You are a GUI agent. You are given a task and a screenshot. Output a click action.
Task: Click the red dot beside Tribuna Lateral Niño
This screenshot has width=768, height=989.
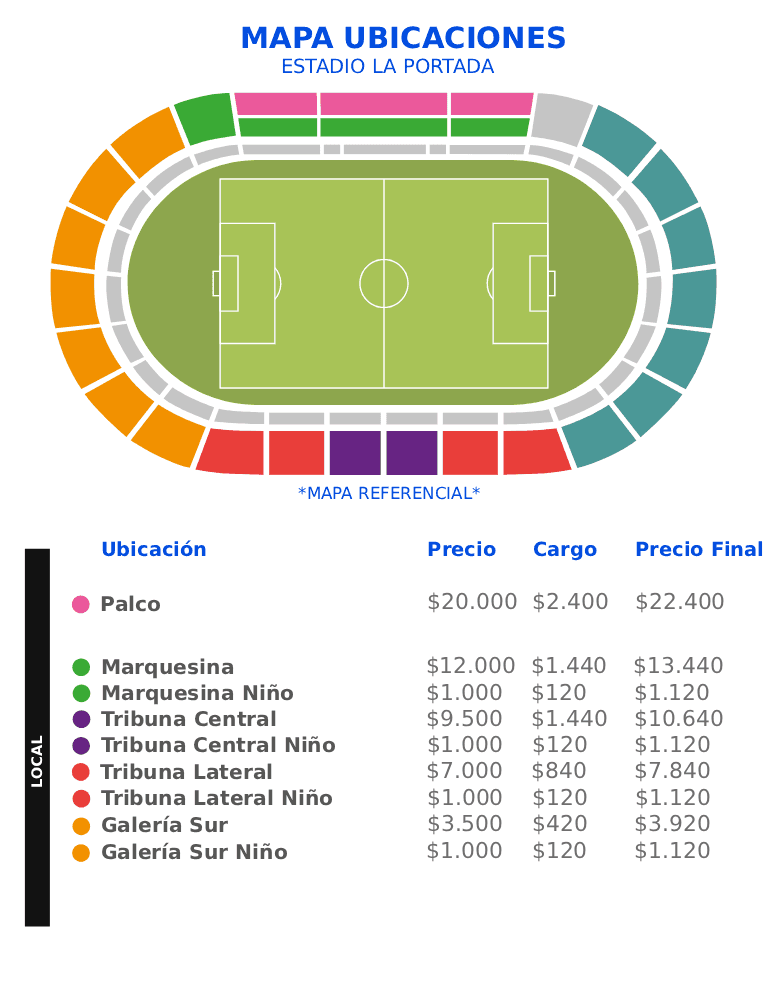click(x=82, y=798)
